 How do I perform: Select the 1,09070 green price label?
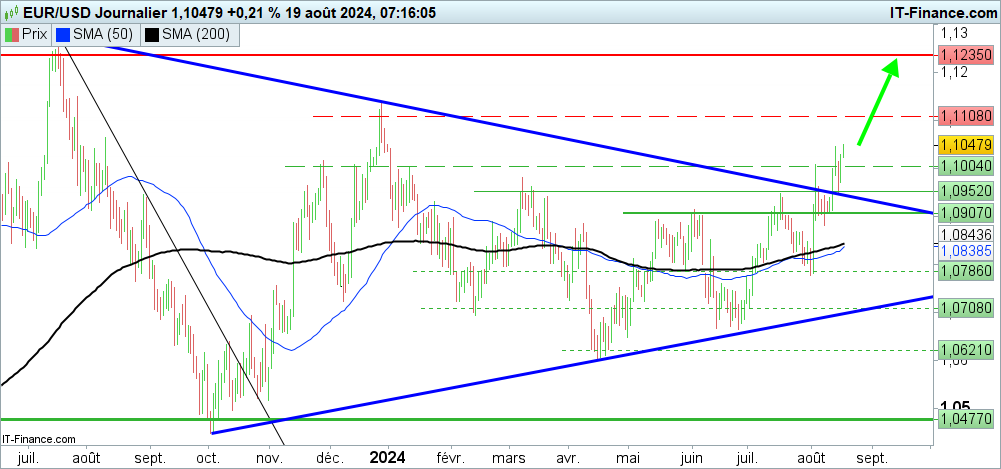tap(965, 212)
